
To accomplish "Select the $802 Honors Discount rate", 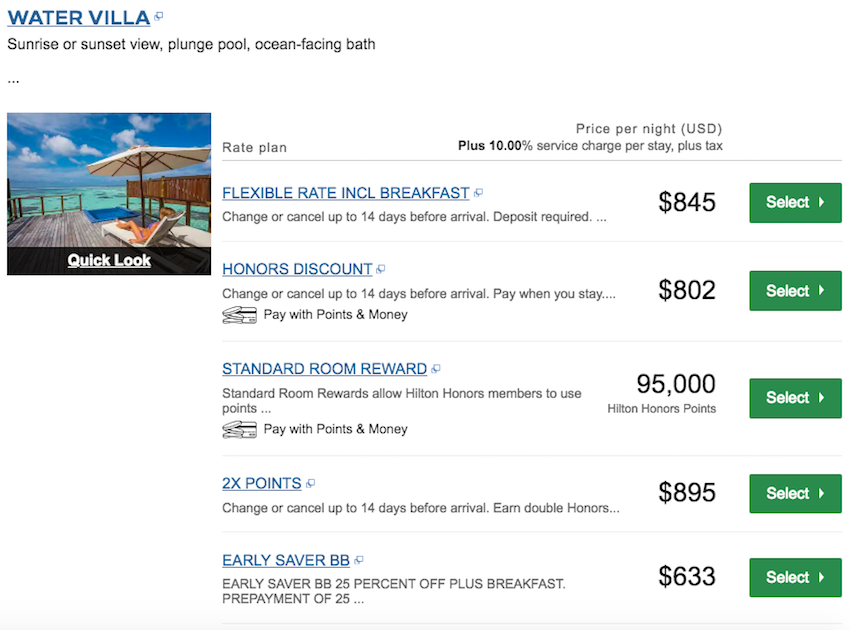I will pos(795,291).
